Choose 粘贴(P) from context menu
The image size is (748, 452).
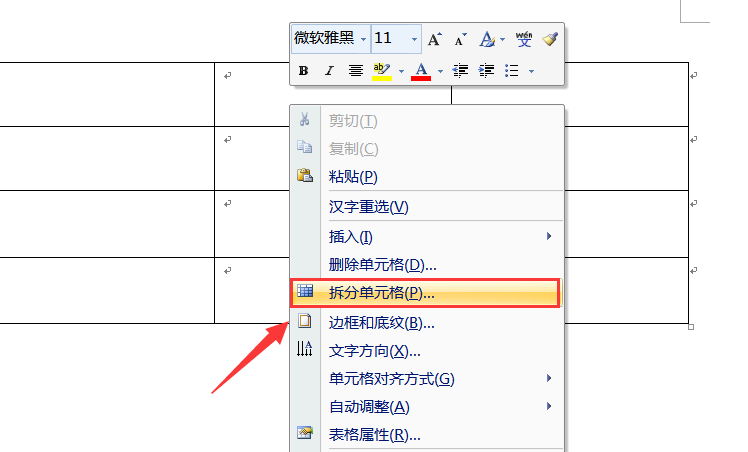pos(427,177)
